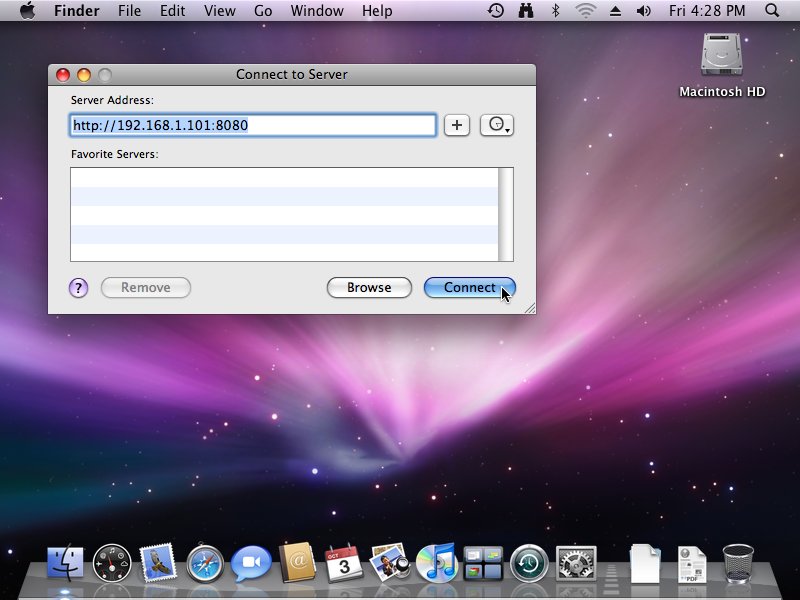The image size is (800, 600).
Task: Open the Go menu
Action: [263, 11]
